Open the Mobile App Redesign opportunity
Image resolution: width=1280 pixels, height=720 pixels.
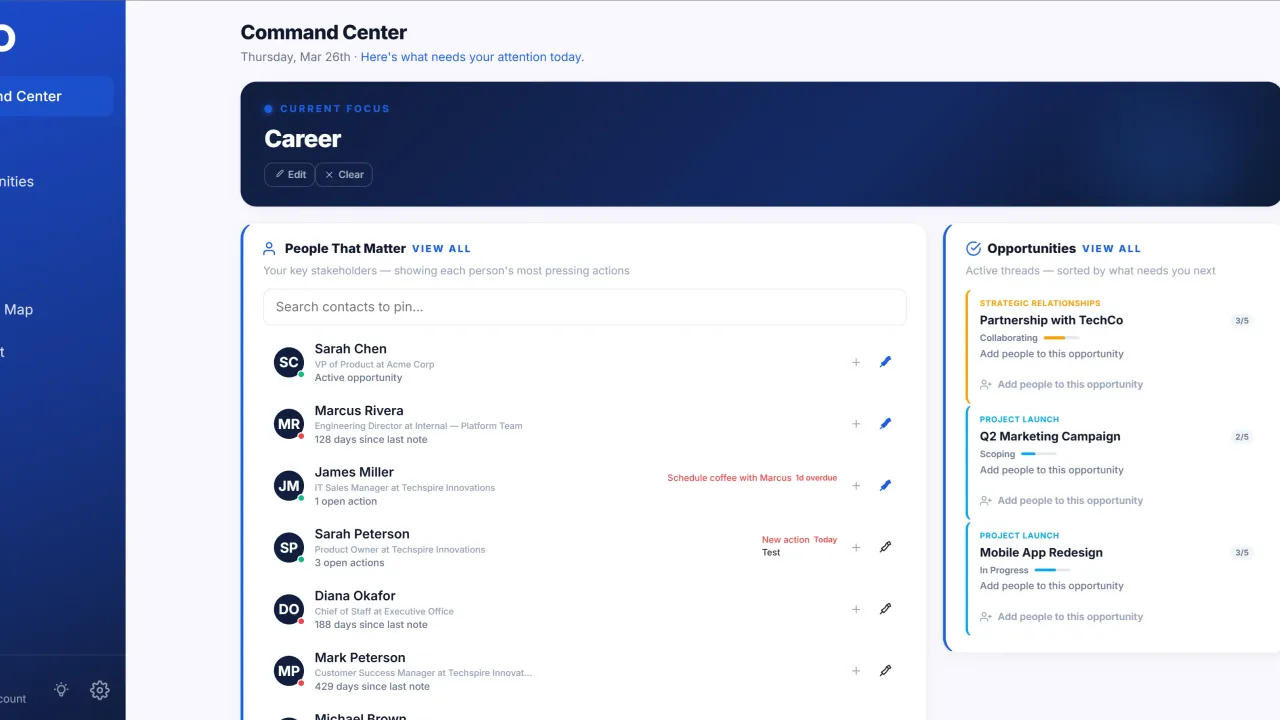click(1041, 553)
